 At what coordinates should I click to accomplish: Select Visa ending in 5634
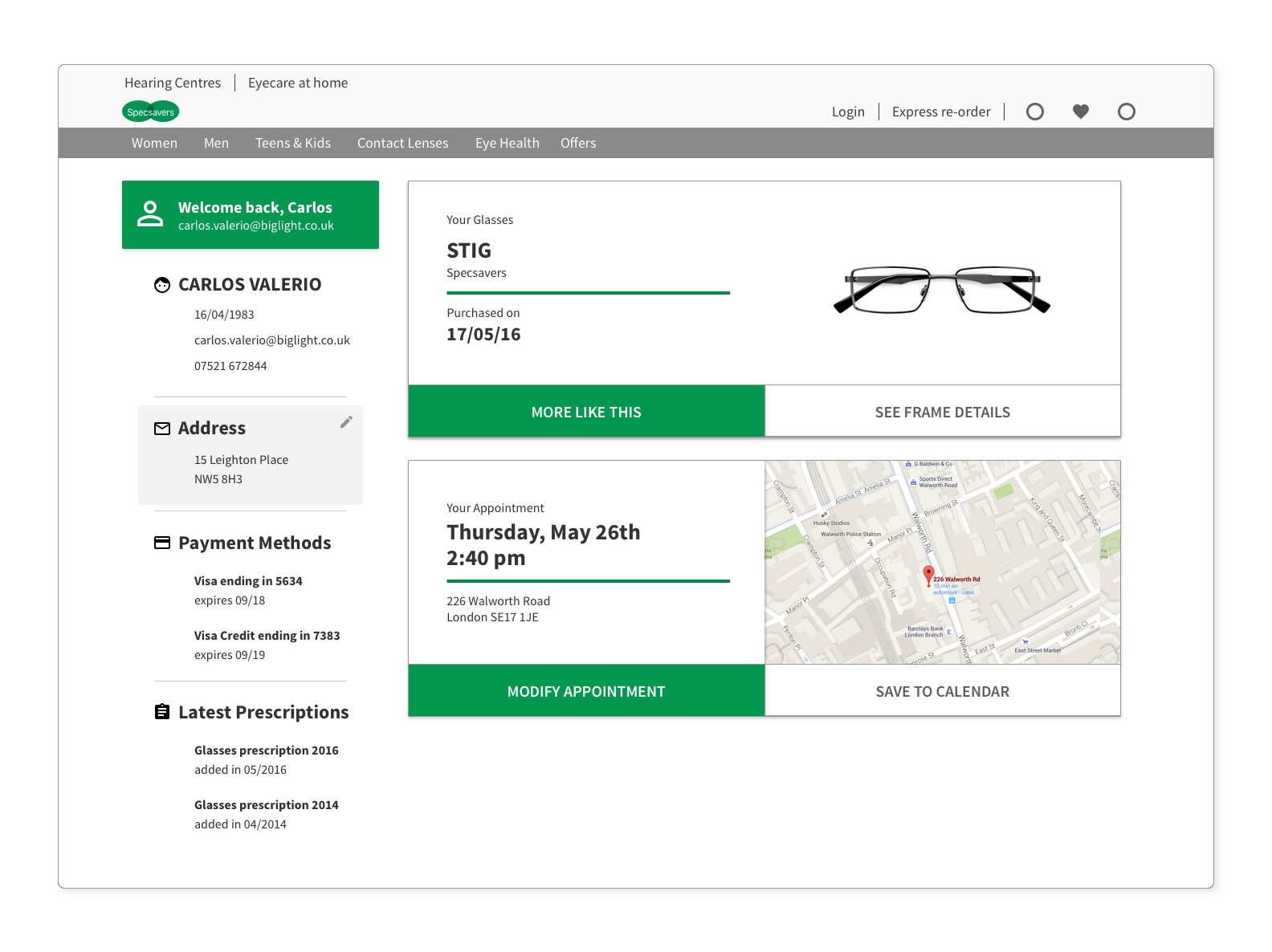(x=248, y=581)
